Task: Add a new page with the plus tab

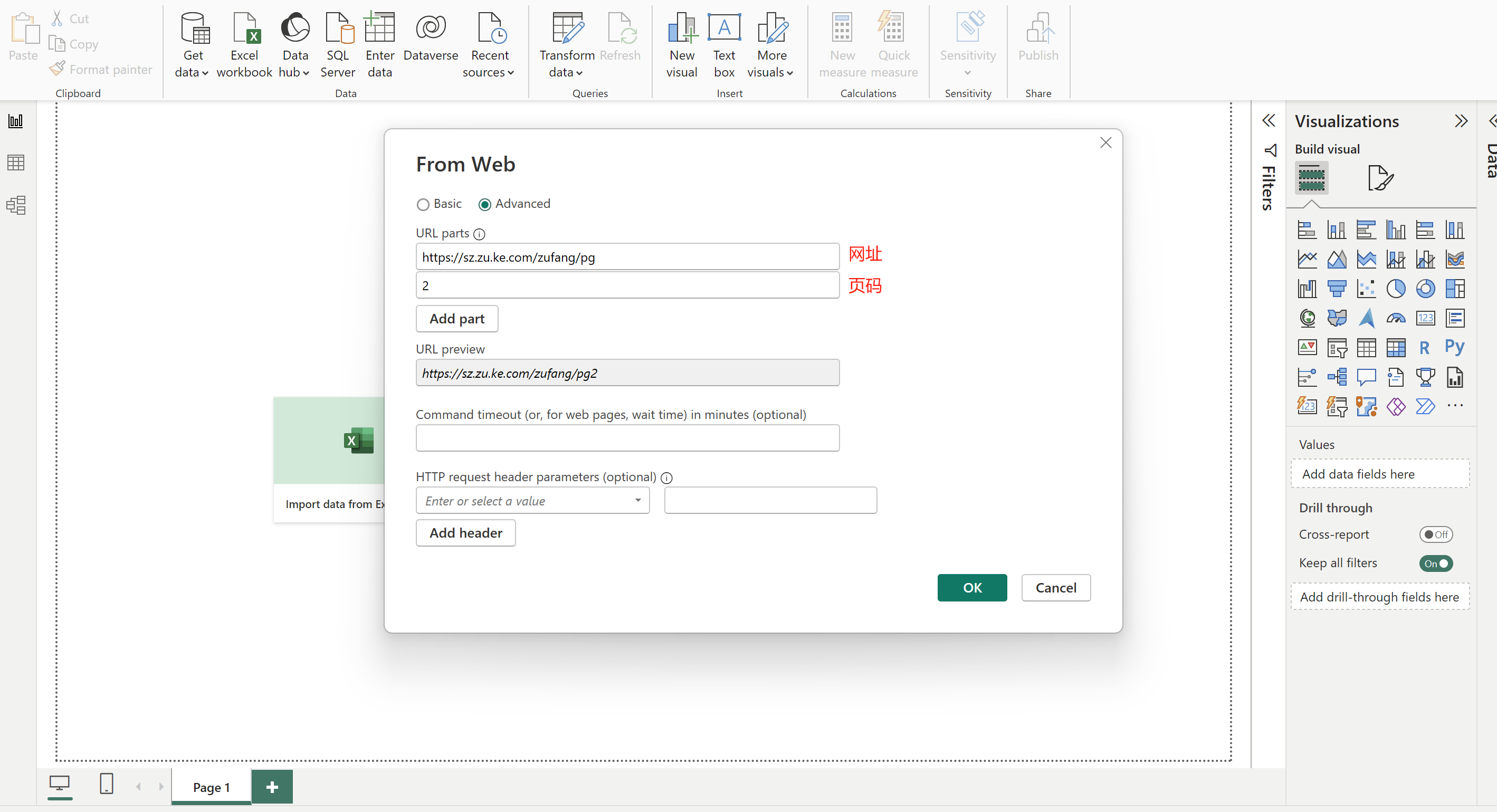Action: [x=272, y=787]
